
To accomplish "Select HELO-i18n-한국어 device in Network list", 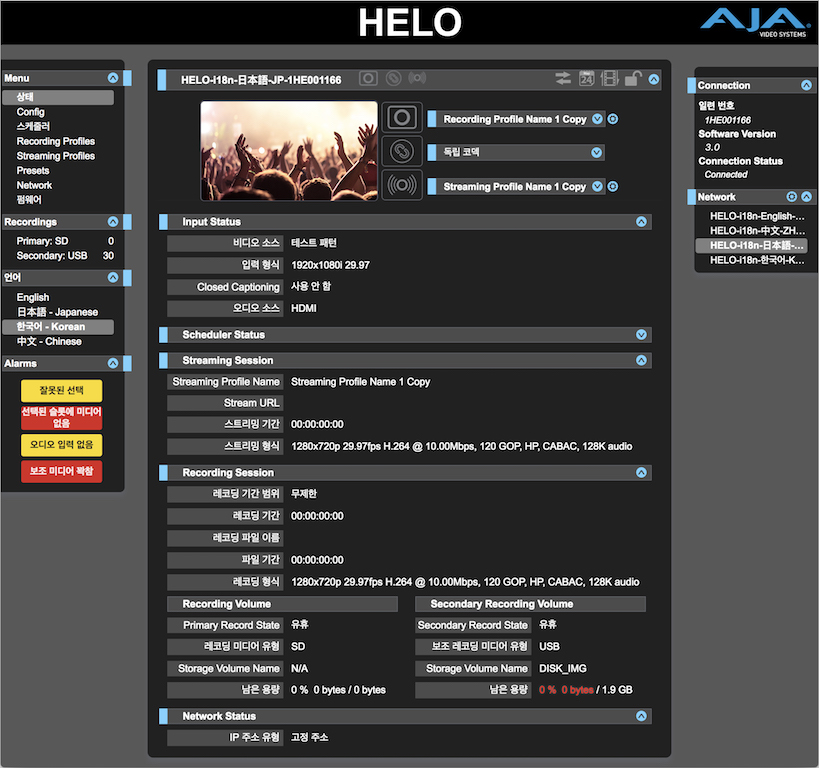I will 756,260.
